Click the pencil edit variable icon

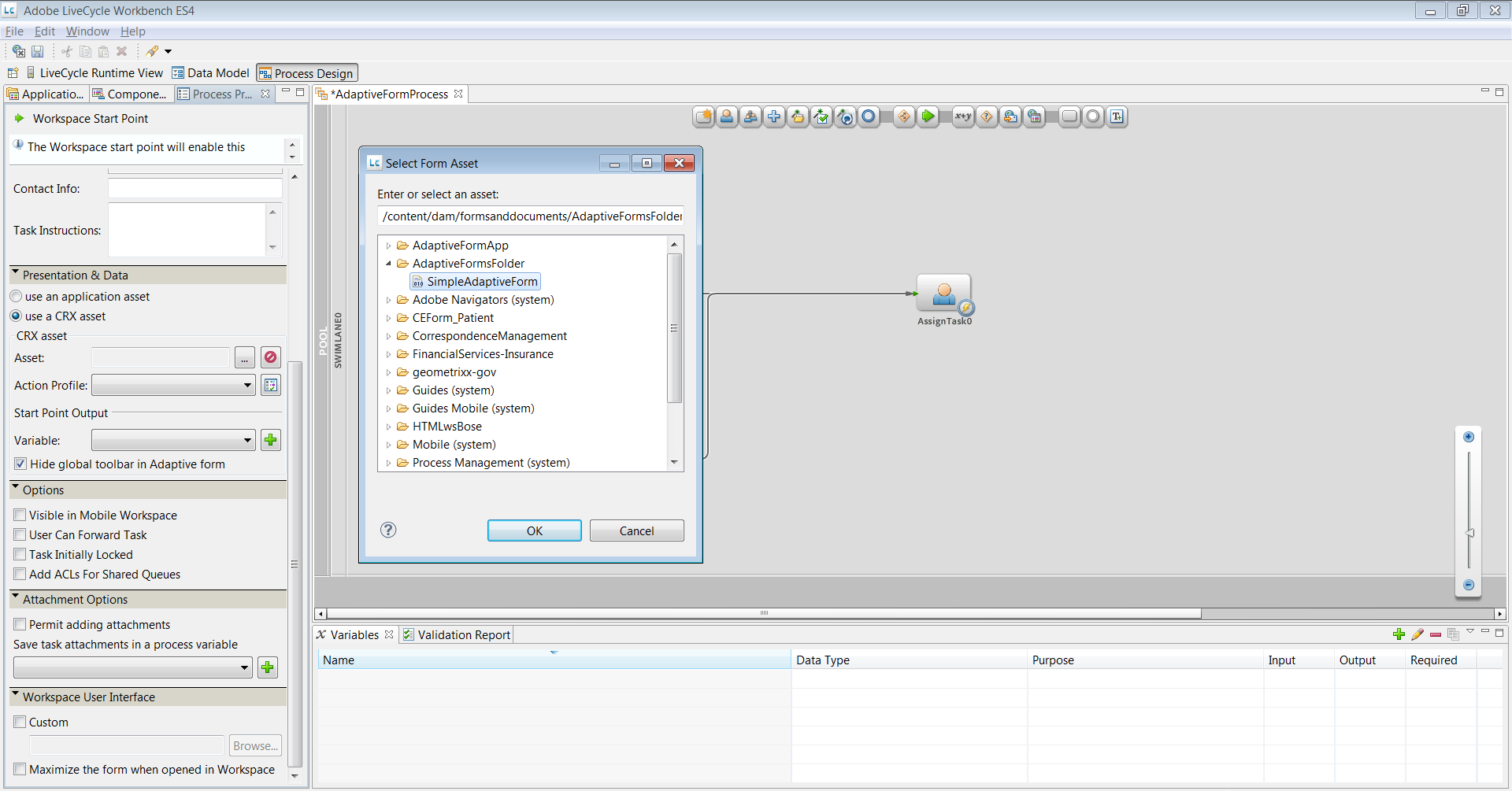coord(1417,634)
